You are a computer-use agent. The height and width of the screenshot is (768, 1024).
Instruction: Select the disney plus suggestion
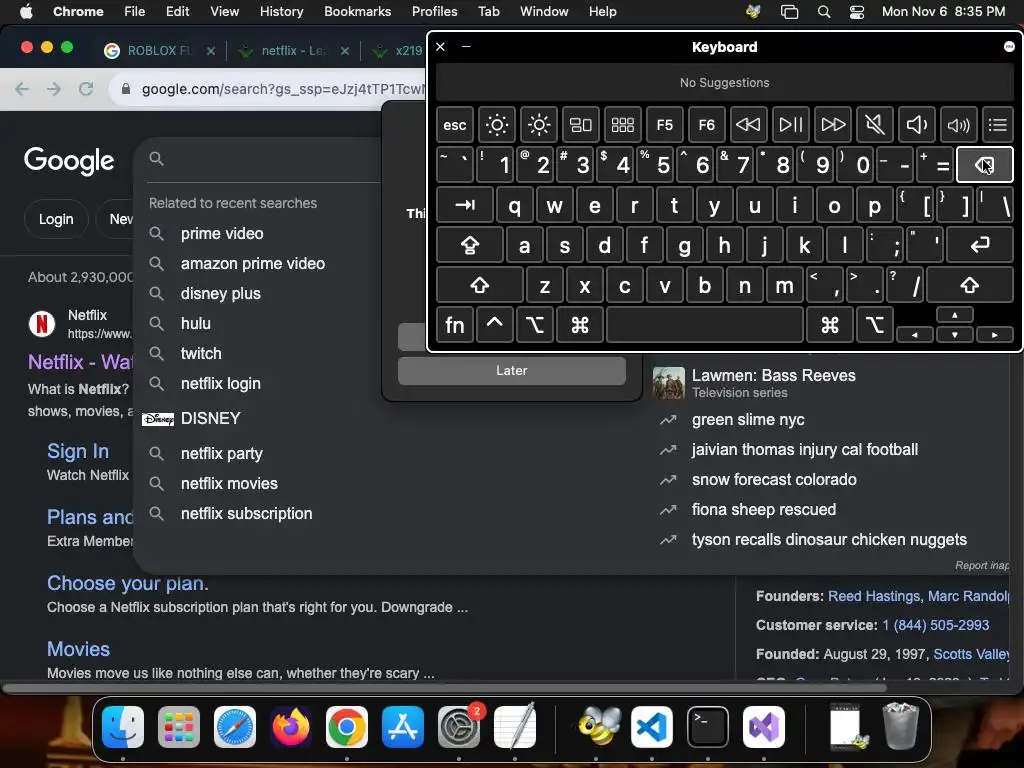point(221,293)
